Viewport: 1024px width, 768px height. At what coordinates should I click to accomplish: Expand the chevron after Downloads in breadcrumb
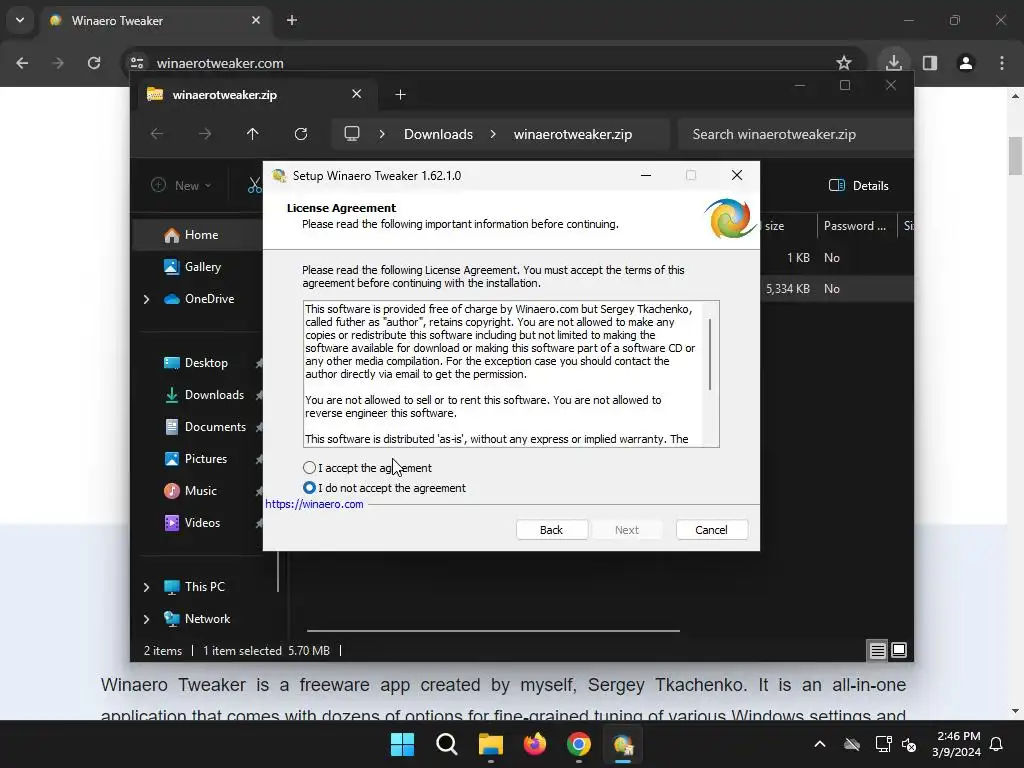pos(493,134)
